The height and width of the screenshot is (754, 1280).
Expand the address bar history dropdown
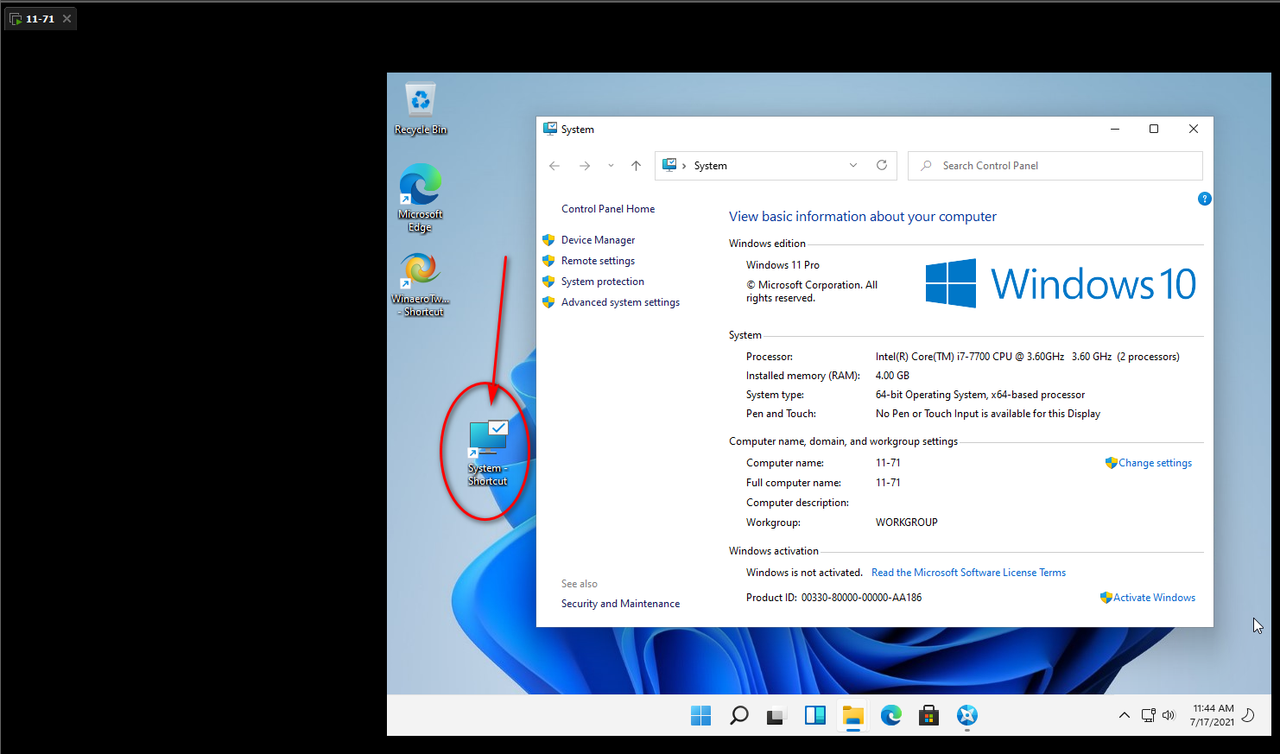coord(853,165)
